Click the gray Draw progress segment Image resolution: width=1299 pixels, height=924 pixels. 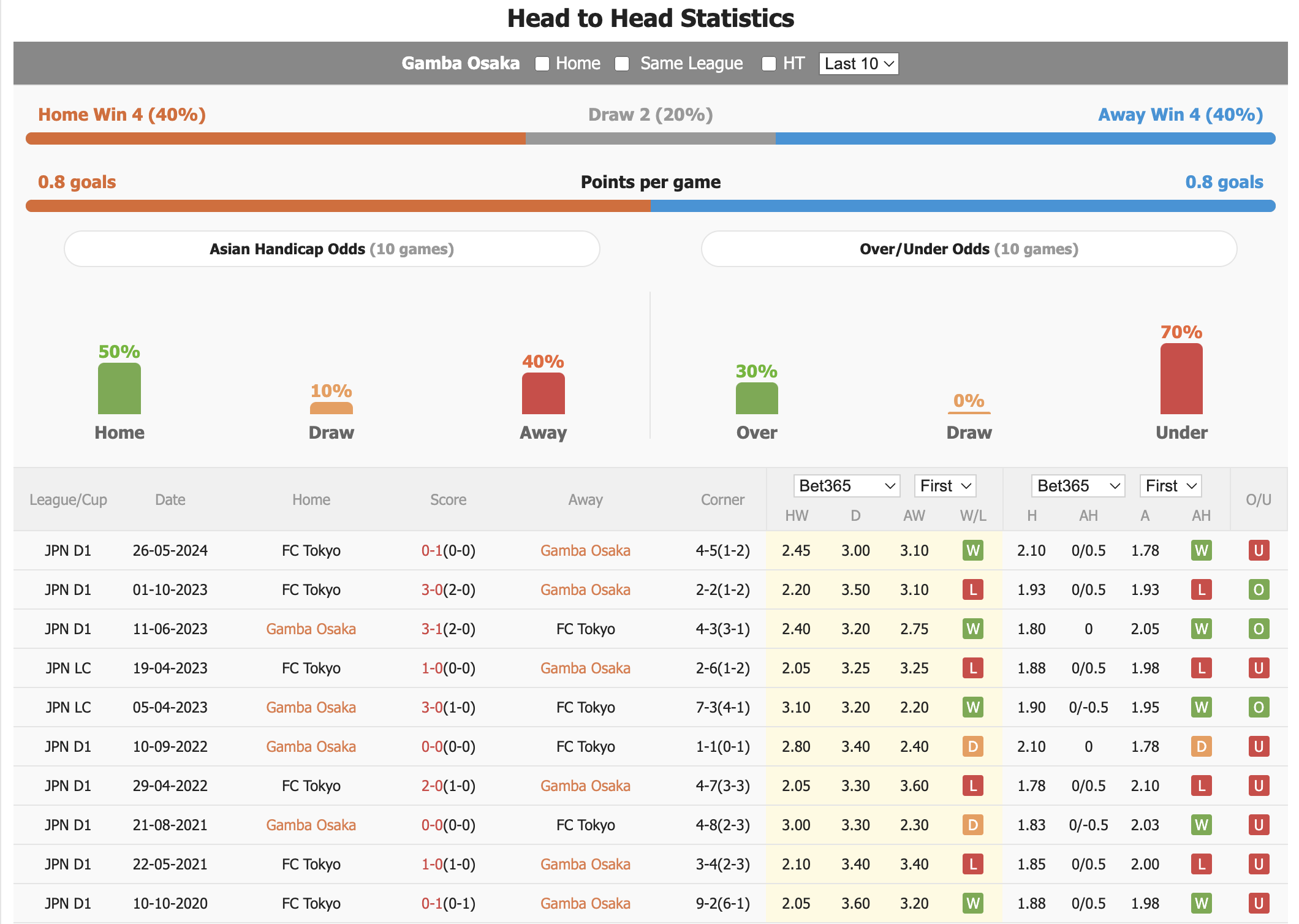[651, 138]
